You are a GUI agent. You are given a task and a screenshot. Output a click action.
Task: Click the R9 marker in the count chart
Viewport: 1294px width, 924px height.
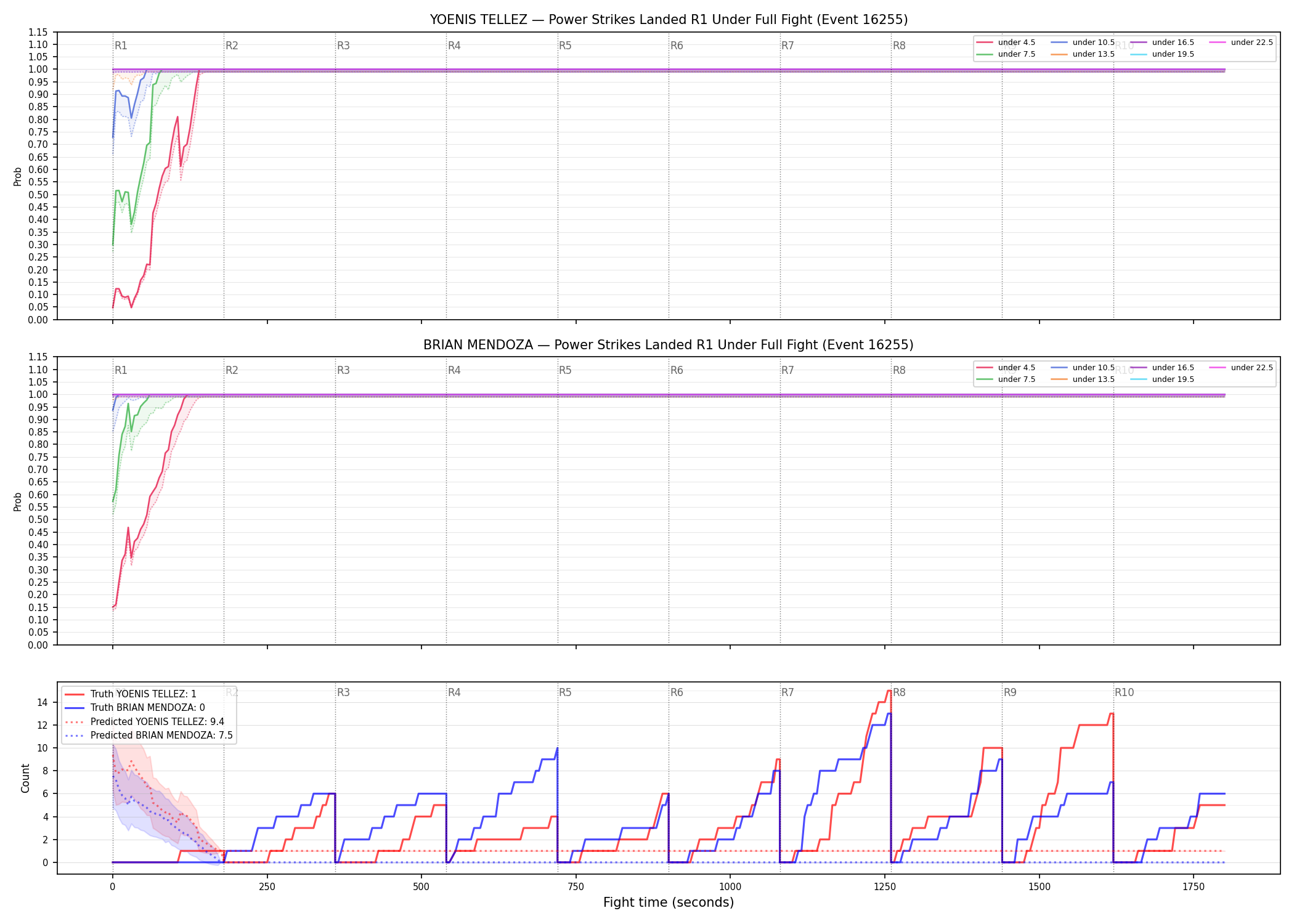coord(1010,692)
